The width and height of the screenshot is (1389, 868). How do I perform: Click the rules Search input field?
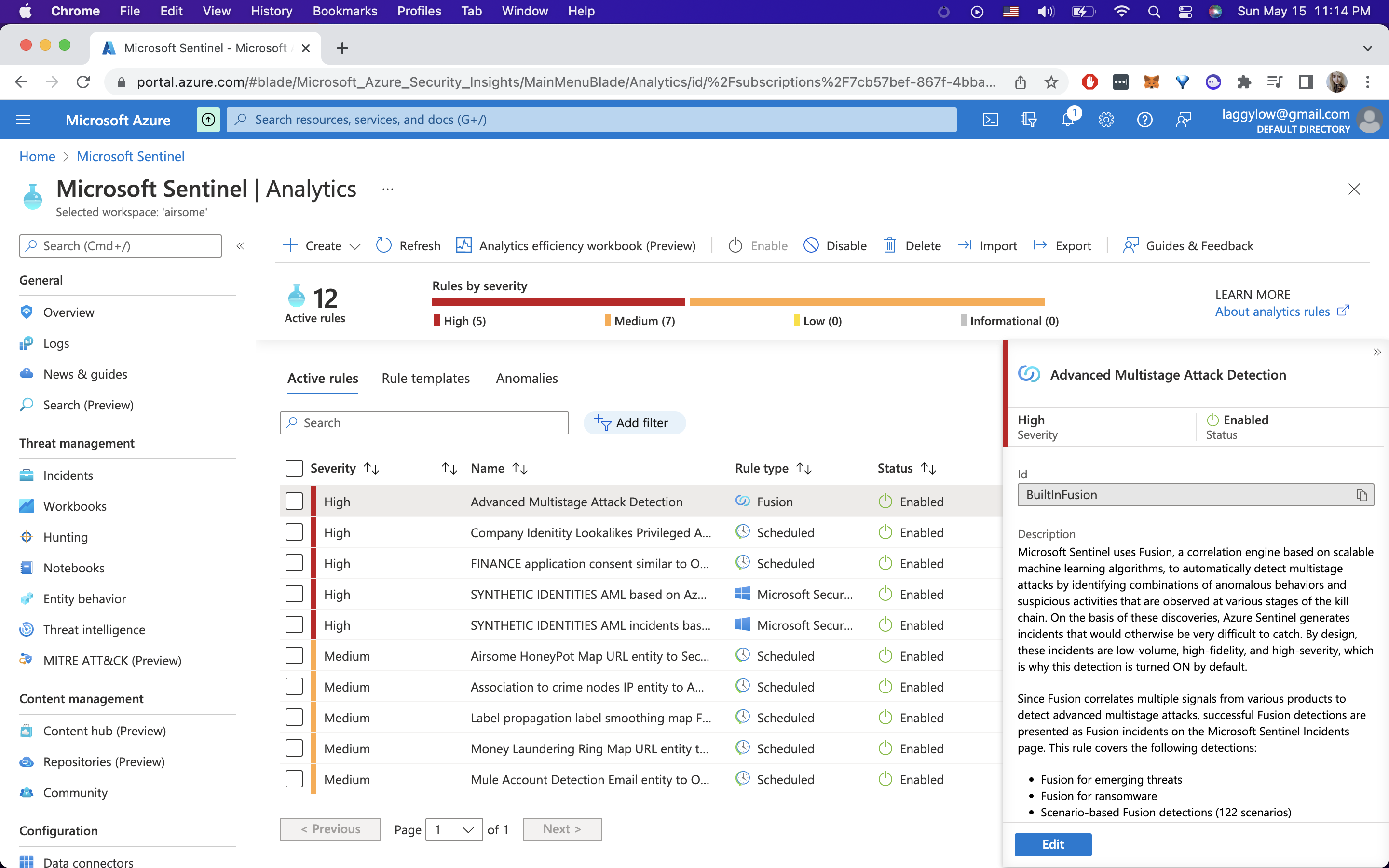coord(425,422)
